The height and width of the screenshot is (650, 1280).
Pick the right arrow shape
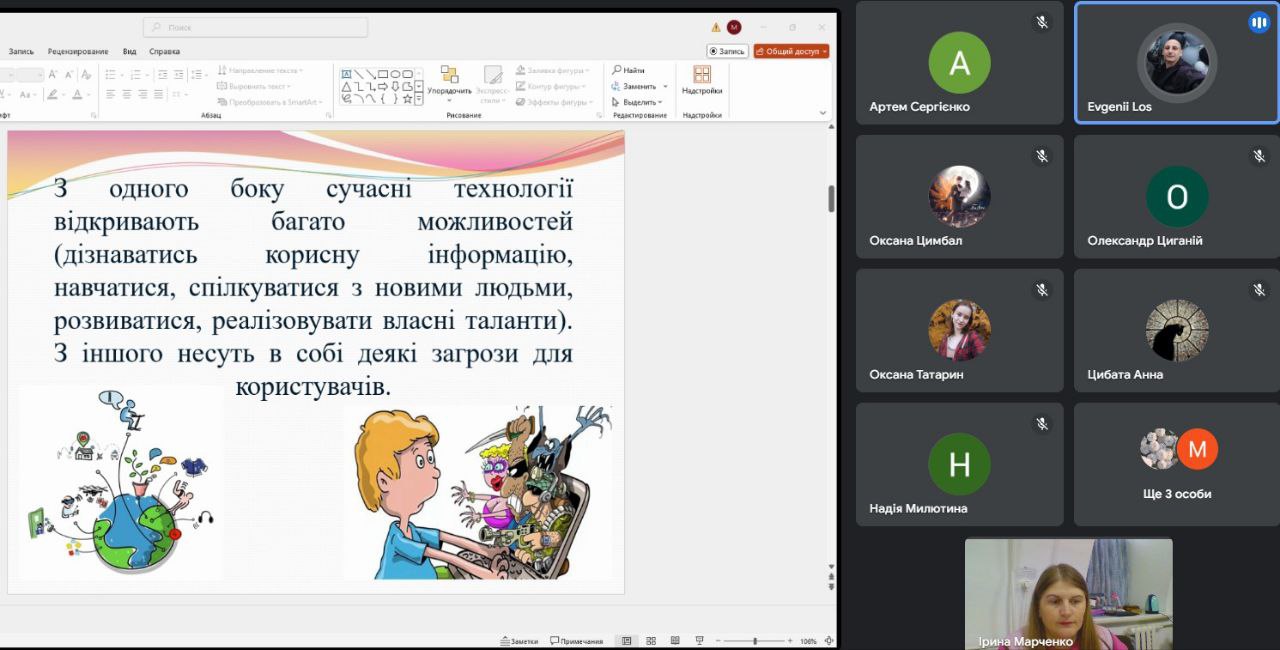(382, 86)
